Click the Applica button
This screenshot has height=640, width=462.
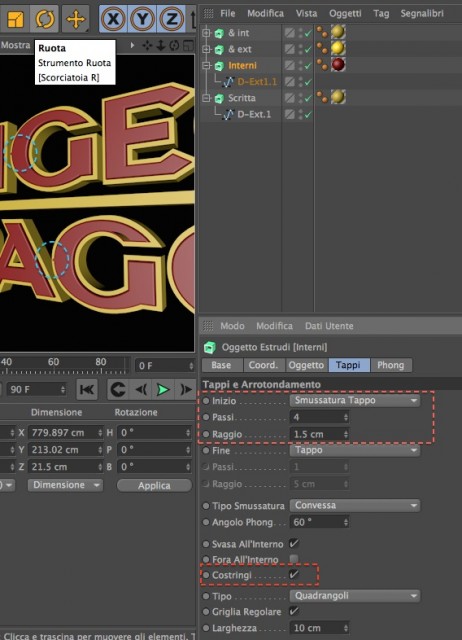click(154, 485)
